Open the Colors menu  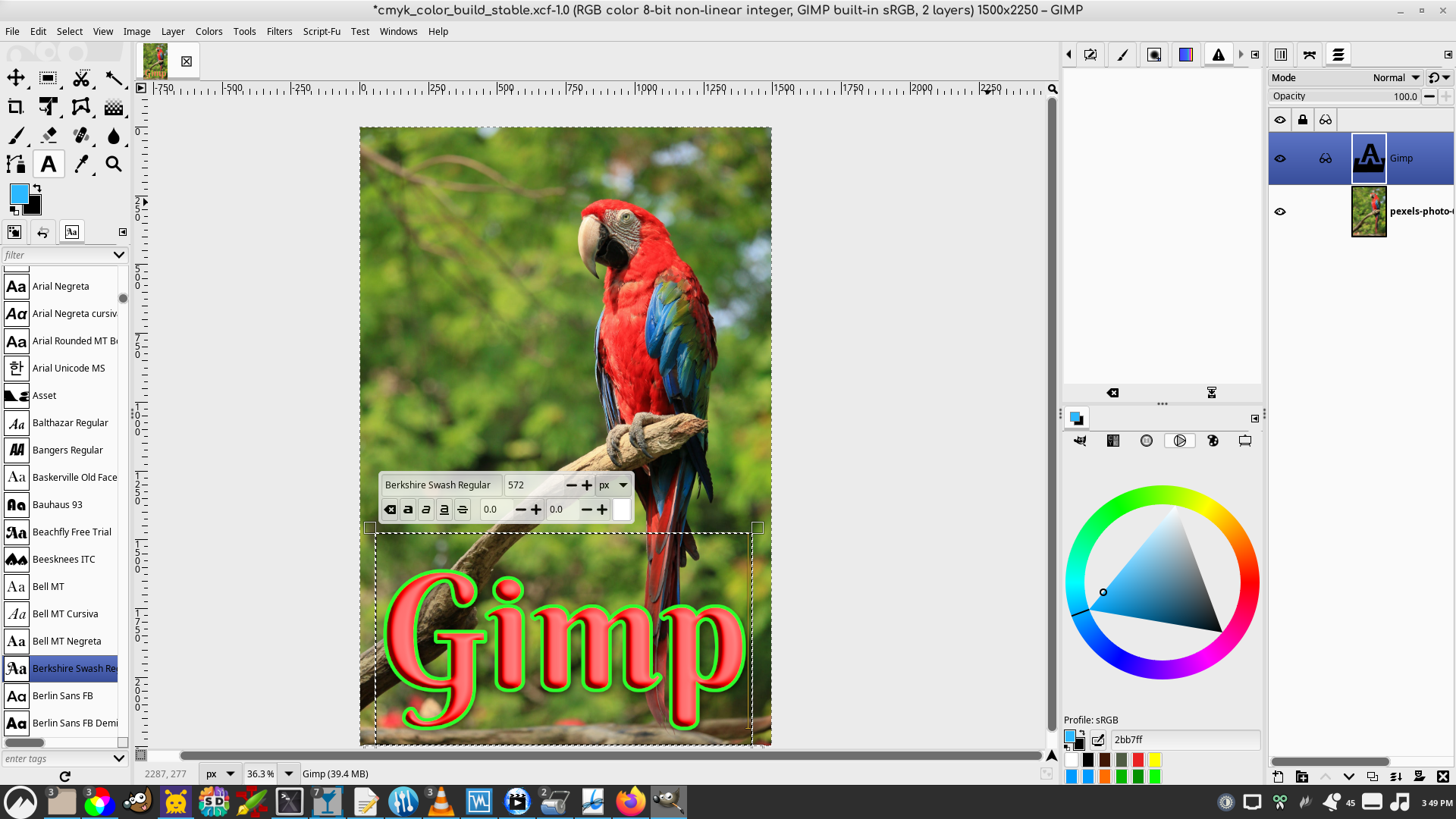tap(209, 31)
